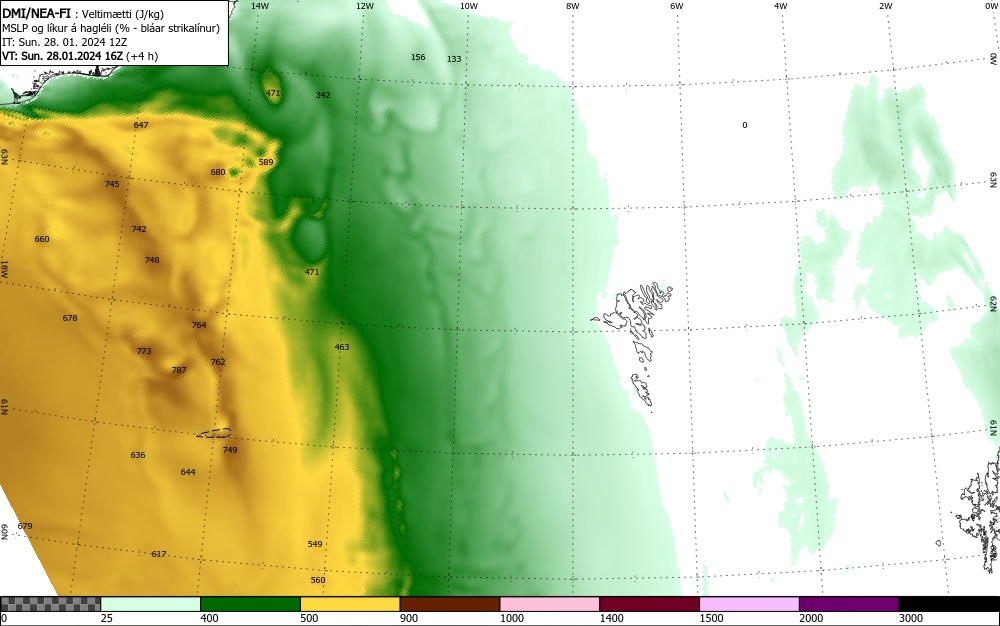Viewport: 1000px width, 626px height.
Task: Click the 764 value on the map
Action: [x=199, y=325]
